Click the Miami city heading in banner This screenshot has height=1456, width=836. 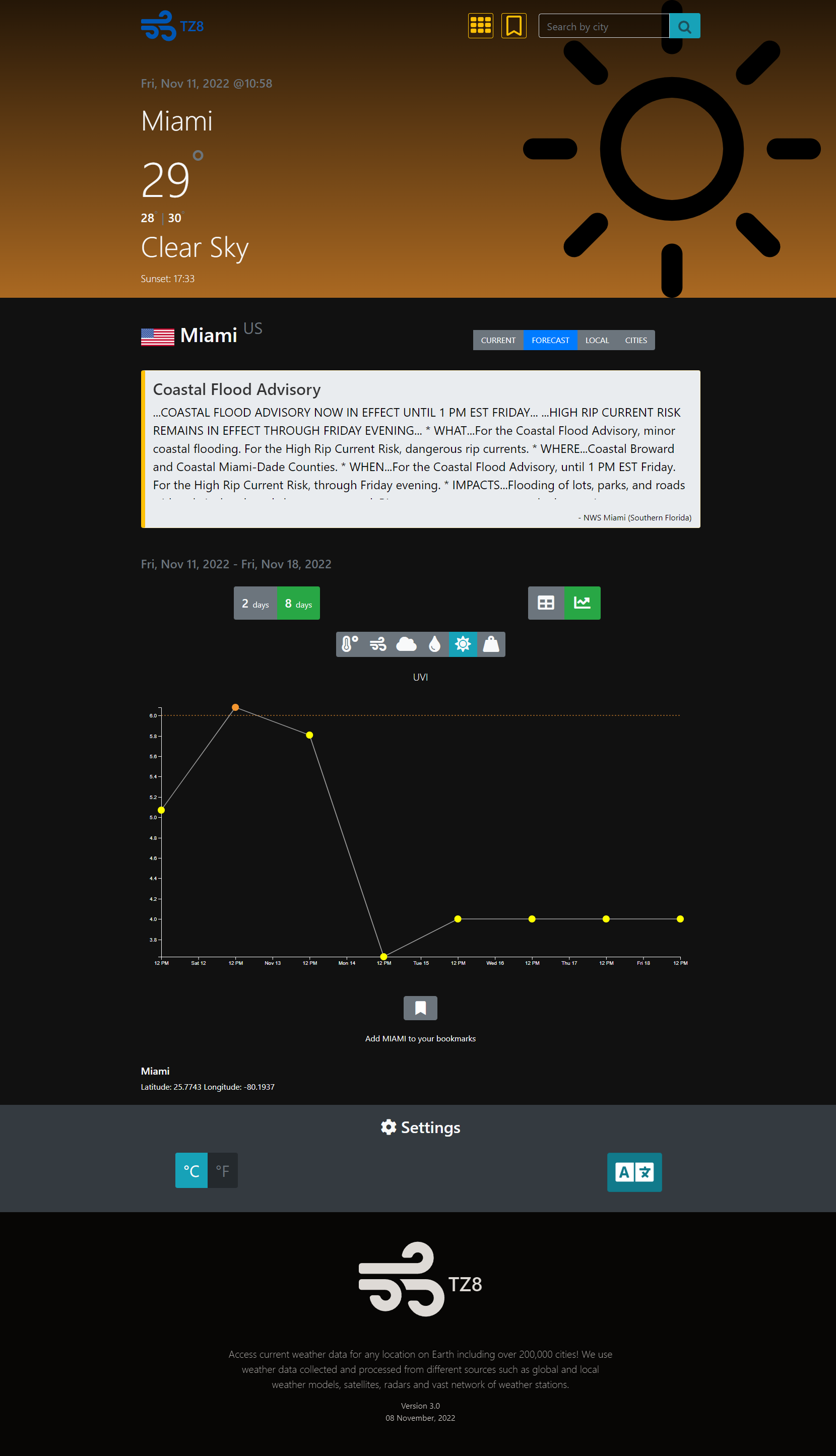(177, 121)
